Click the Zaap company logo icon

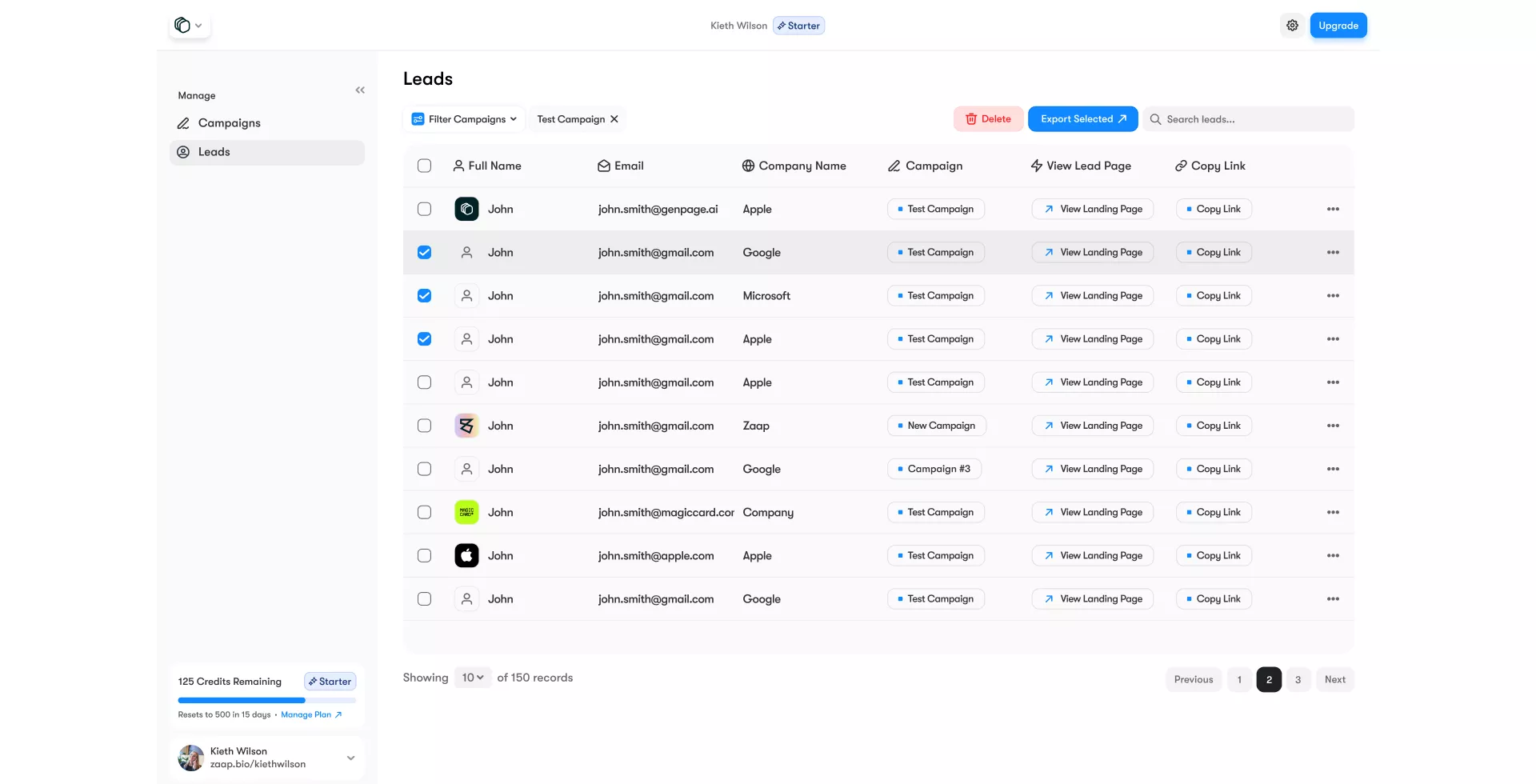466,426
